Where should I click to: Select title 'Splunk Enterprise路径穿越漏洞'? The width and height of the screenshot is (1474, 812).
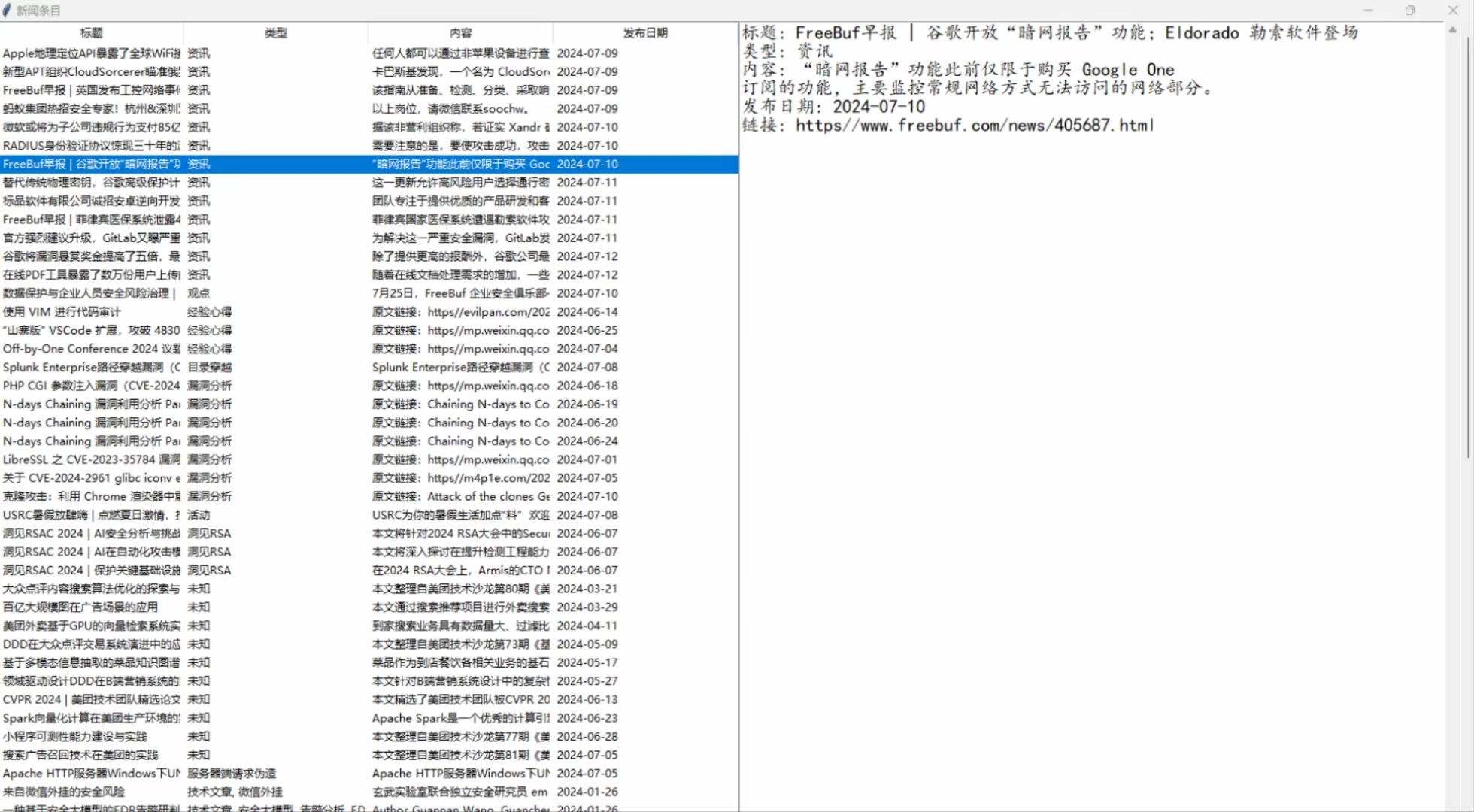92,367
